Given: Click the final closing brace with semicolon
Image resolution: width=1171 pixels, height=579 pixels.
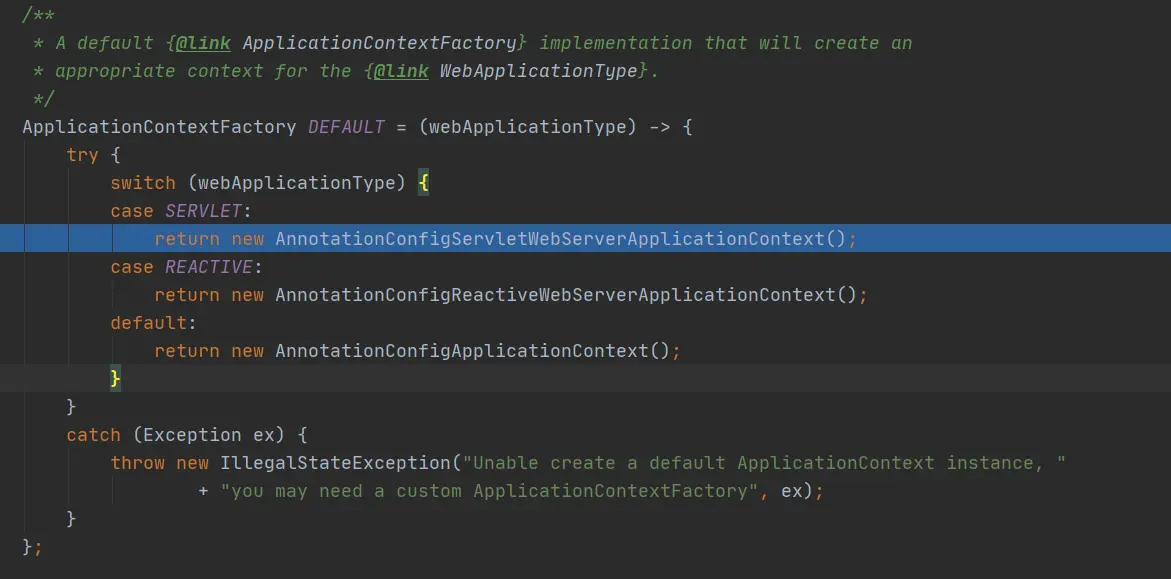Looking at the screenshot, I should (x=33, y=547).
